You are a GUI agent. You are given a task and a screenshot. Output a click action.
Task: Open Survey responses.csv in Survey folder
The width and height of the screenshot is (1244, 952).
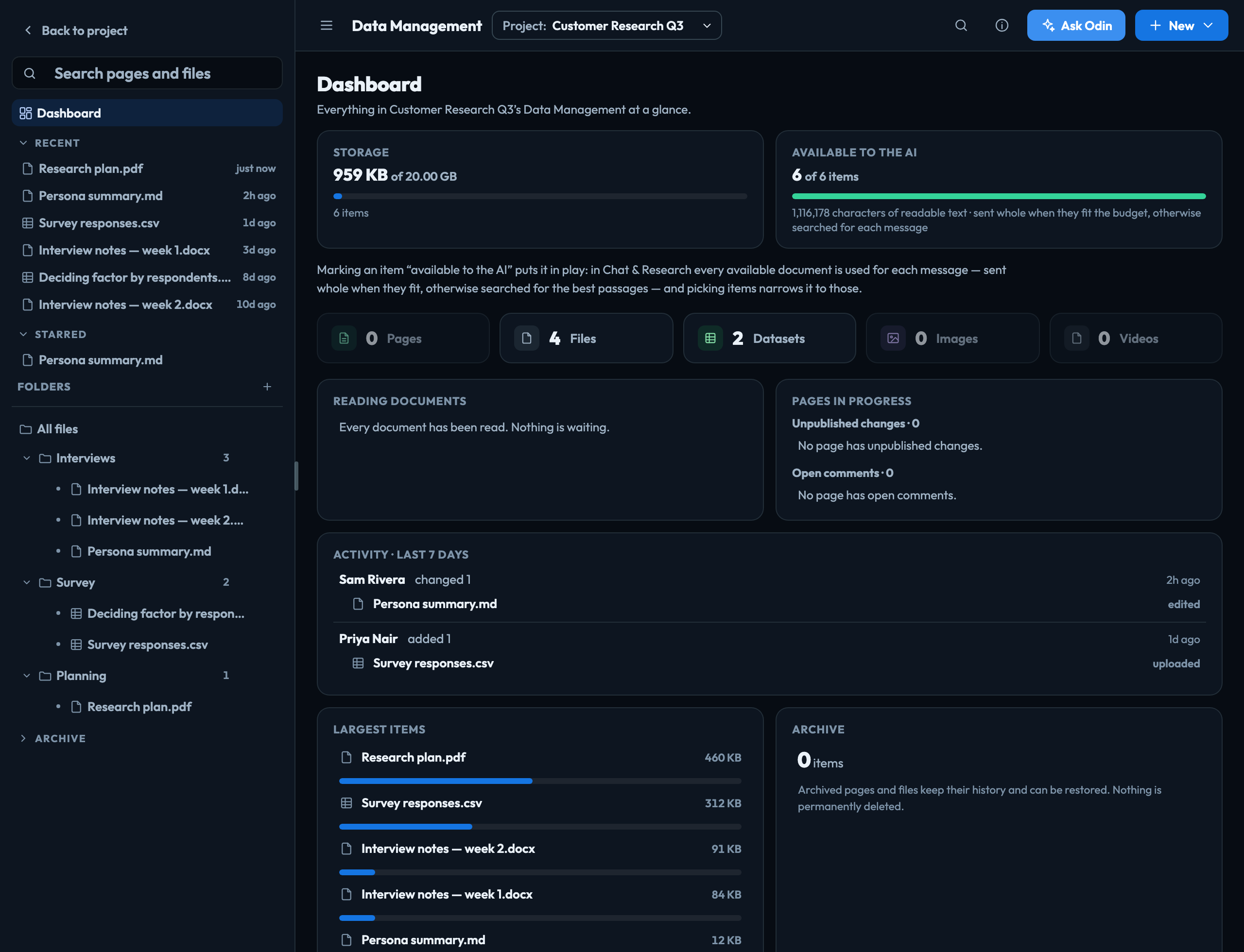coord(147,645)
